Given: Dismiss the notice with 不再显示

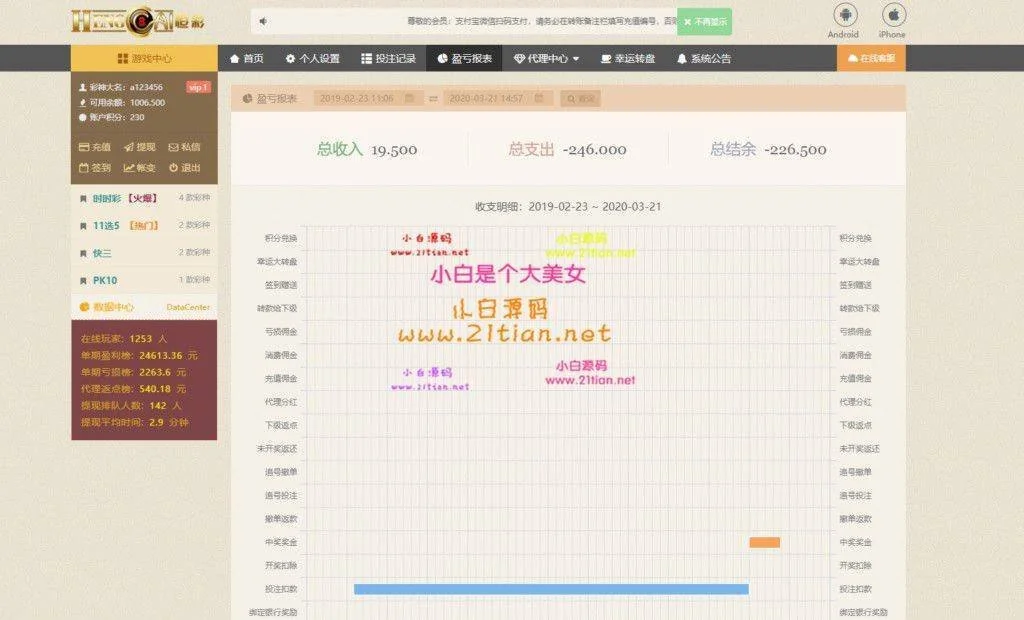Looking at the screenshot, I should pos(704,21).
